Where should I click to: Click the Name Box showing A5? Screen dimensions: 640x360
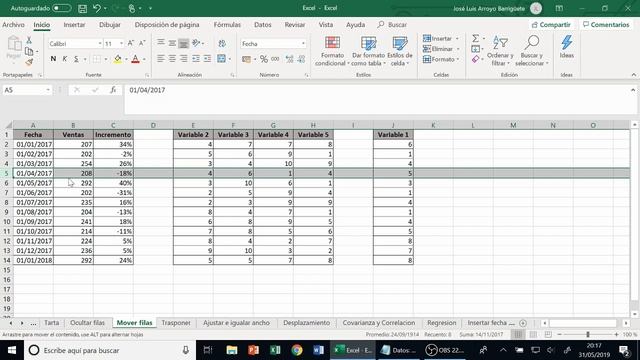(x=27, y=90)
